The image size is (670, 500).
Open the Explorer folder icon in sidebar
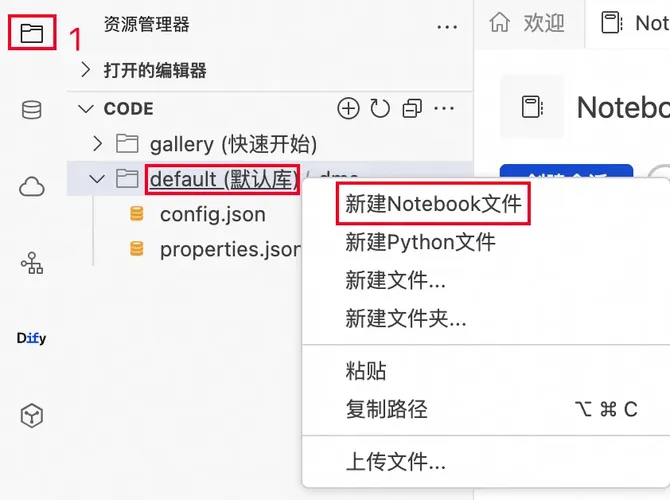(32, 34)
